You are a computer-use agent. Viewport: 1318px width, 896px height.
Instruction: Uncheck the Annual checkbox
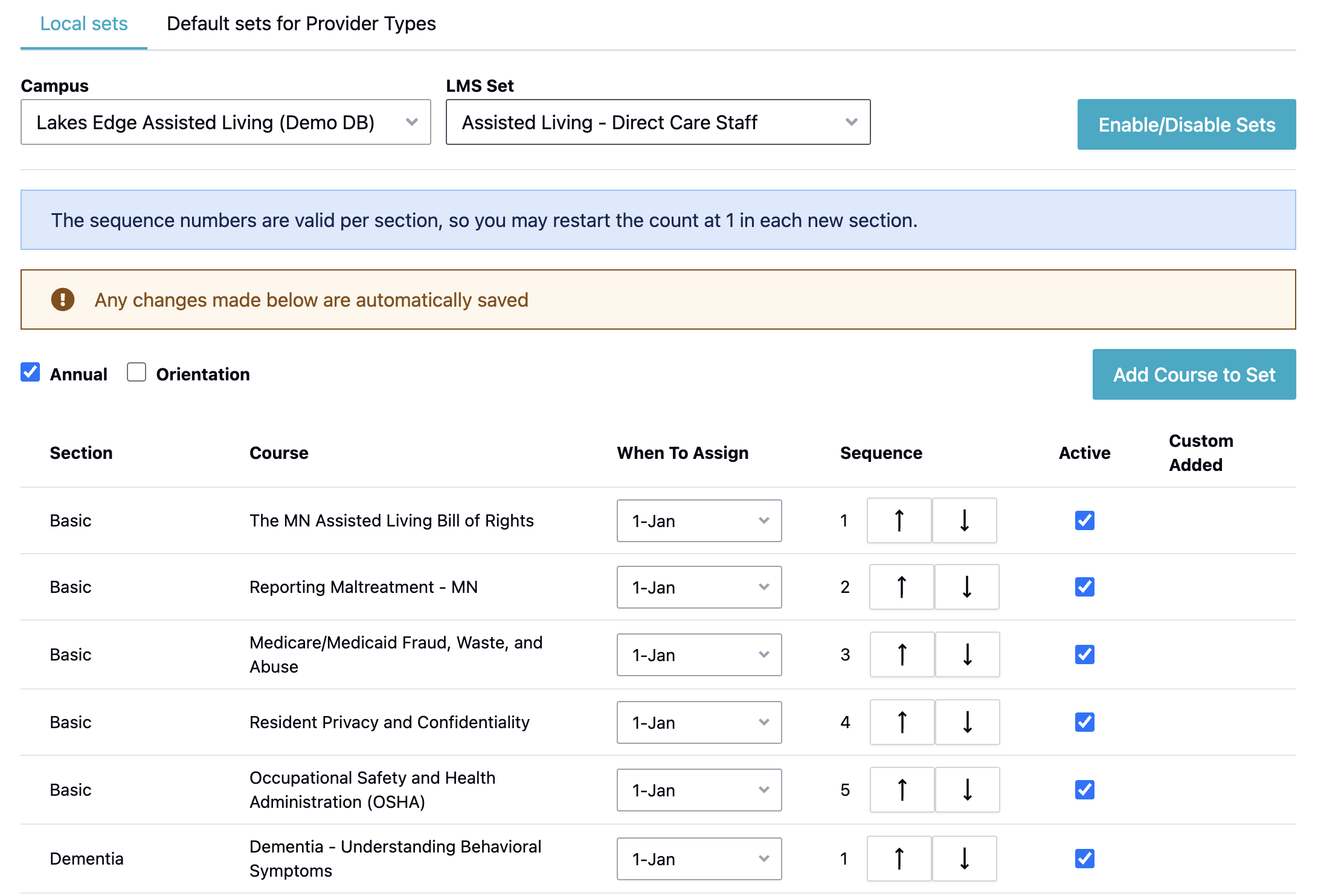(30, 373)
